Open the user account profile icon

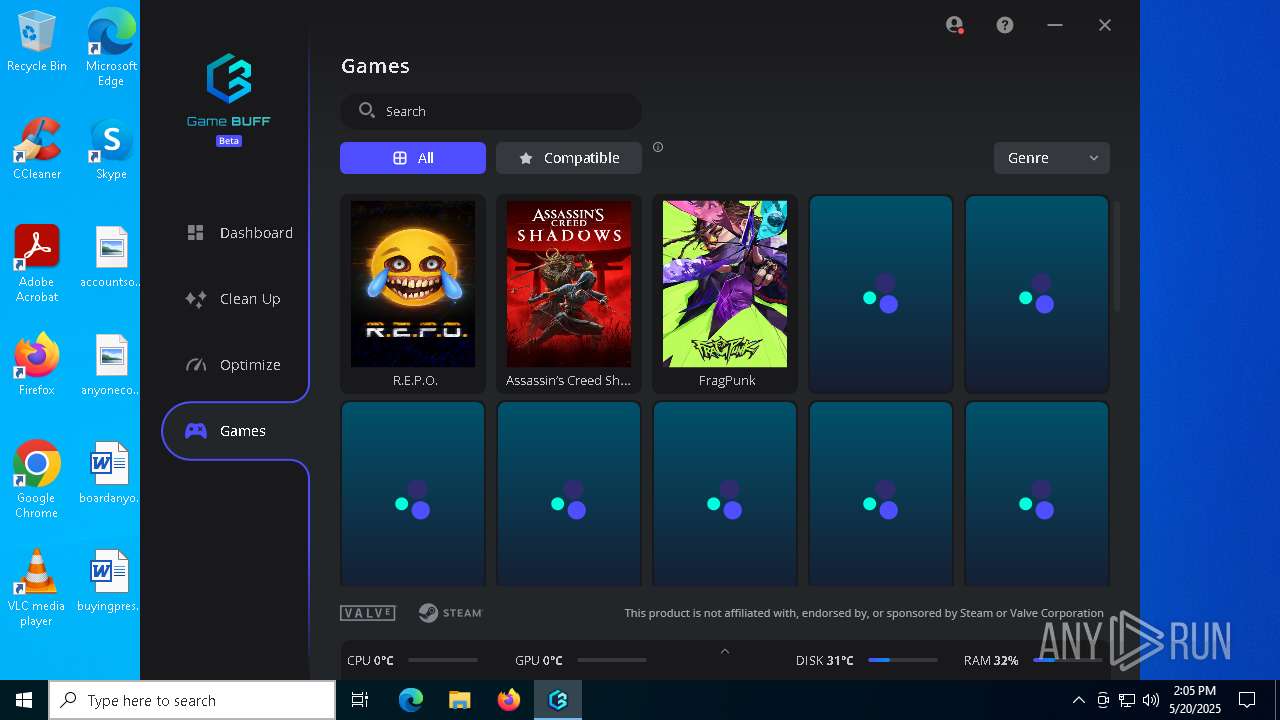pos(954,25)
